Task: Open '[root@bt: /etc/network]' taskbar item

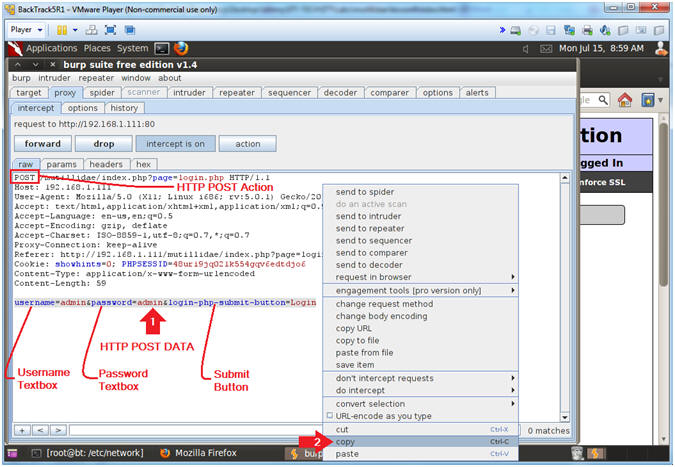Action: coord(89,453)
